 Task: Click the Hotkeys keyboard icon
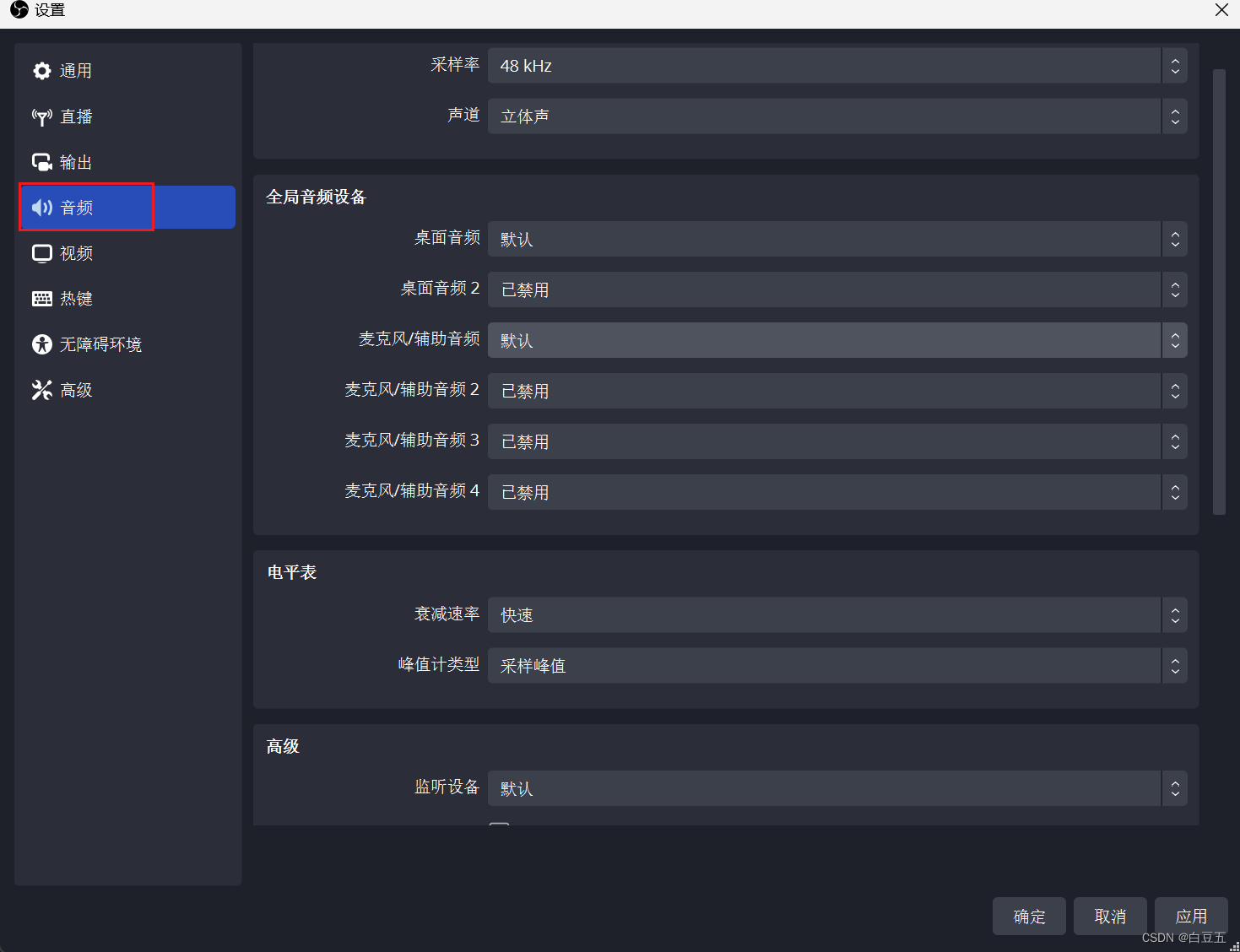[41, 299]
